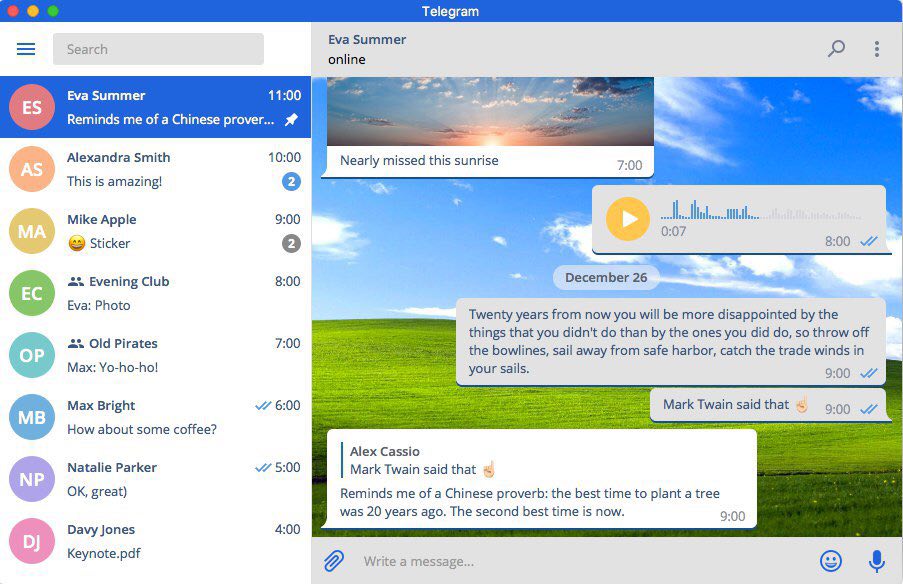Viewport: 903px width, 584px height.
Task: Open search in Eva Summer chat
Action: pos(836,49)
